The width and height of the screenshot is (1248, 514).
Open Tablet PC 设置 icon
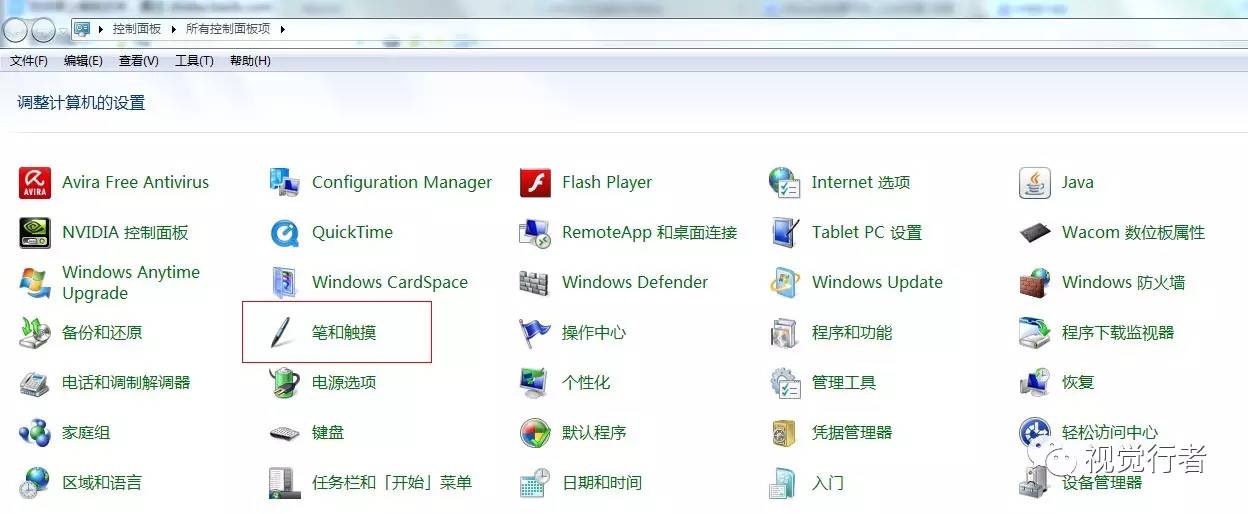tap(784, 232)
